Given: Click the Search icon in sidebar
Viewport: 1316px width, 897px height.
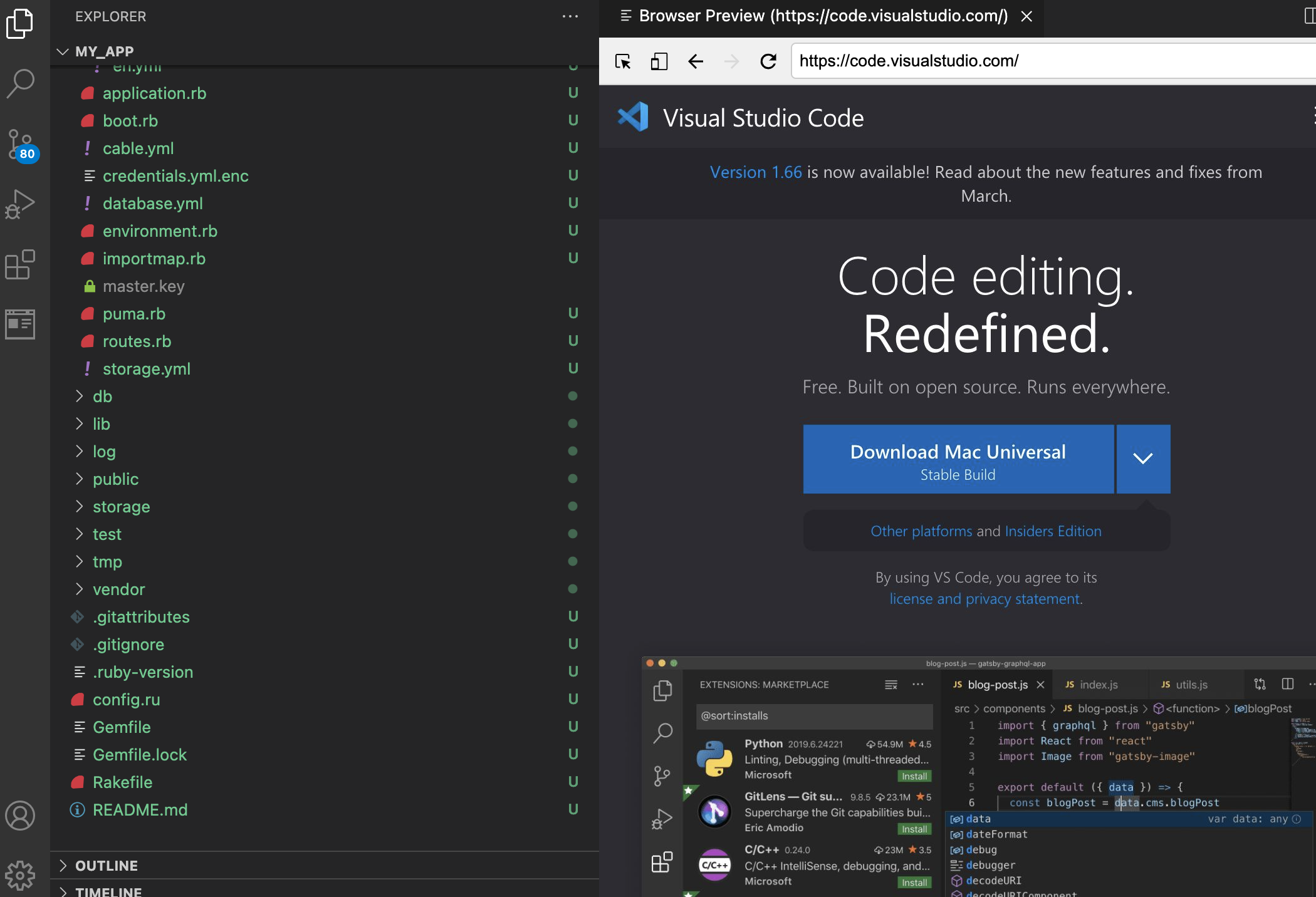Looking at the screenshot, I should coord(22,80).
